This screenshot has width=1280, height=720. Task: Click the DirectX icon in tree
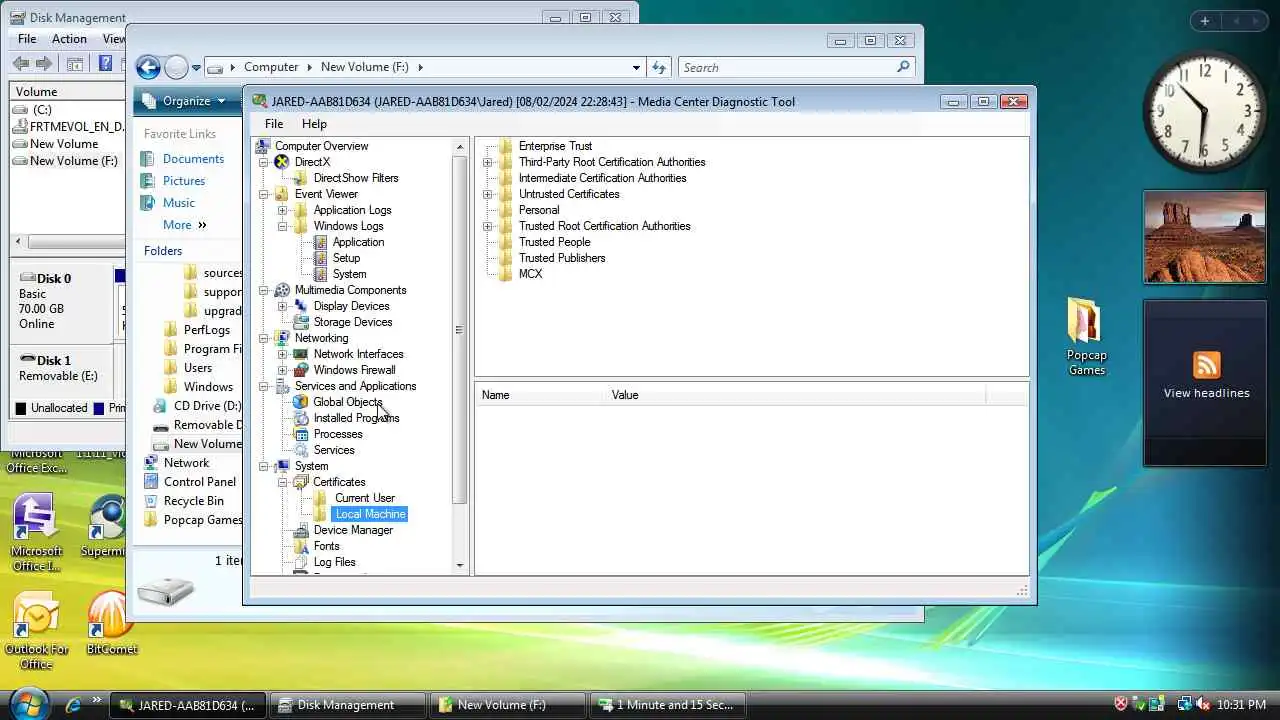click(x=282, y=162)
